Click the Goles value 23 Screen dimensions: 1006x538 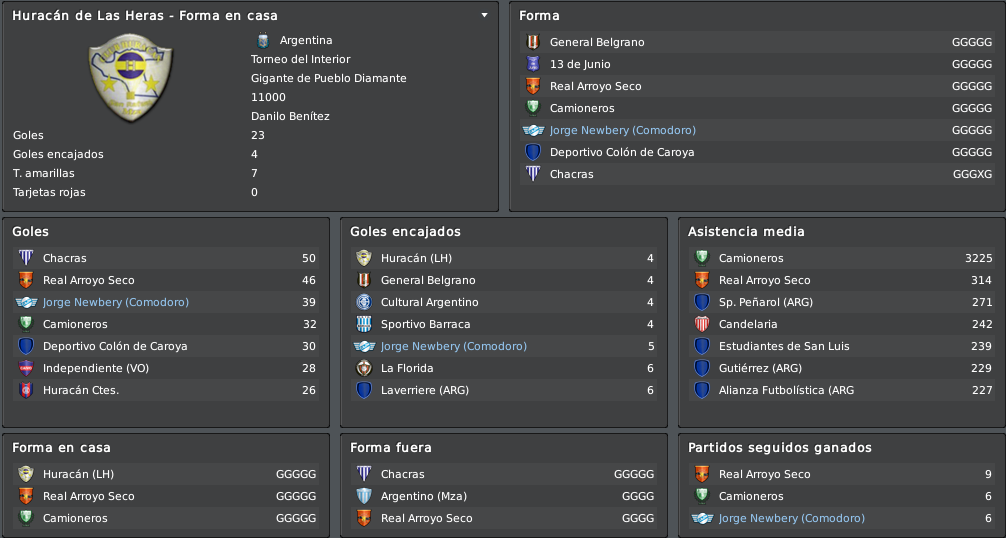[x=258, y=135]
